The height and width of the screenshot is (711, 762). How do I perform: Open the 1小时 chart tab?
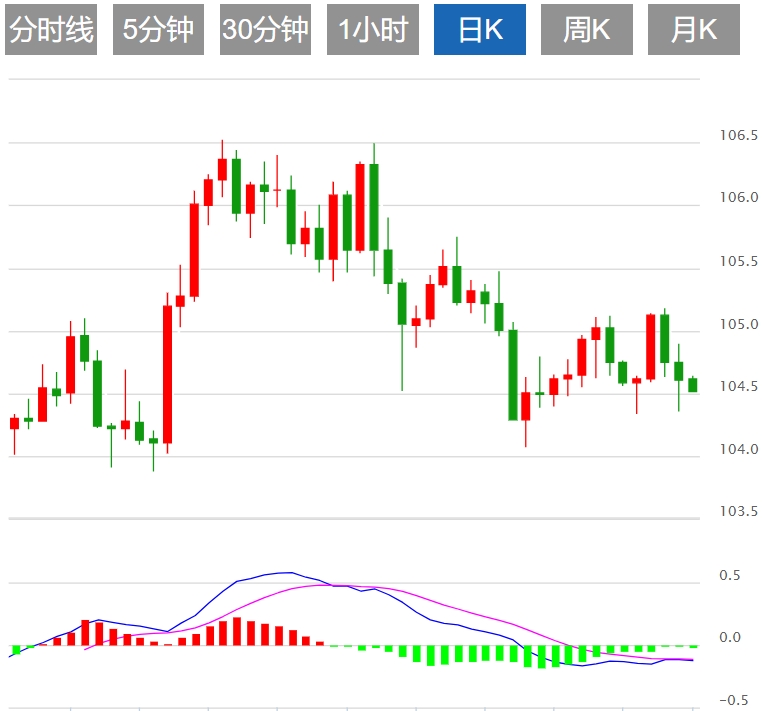coord(373,30)
